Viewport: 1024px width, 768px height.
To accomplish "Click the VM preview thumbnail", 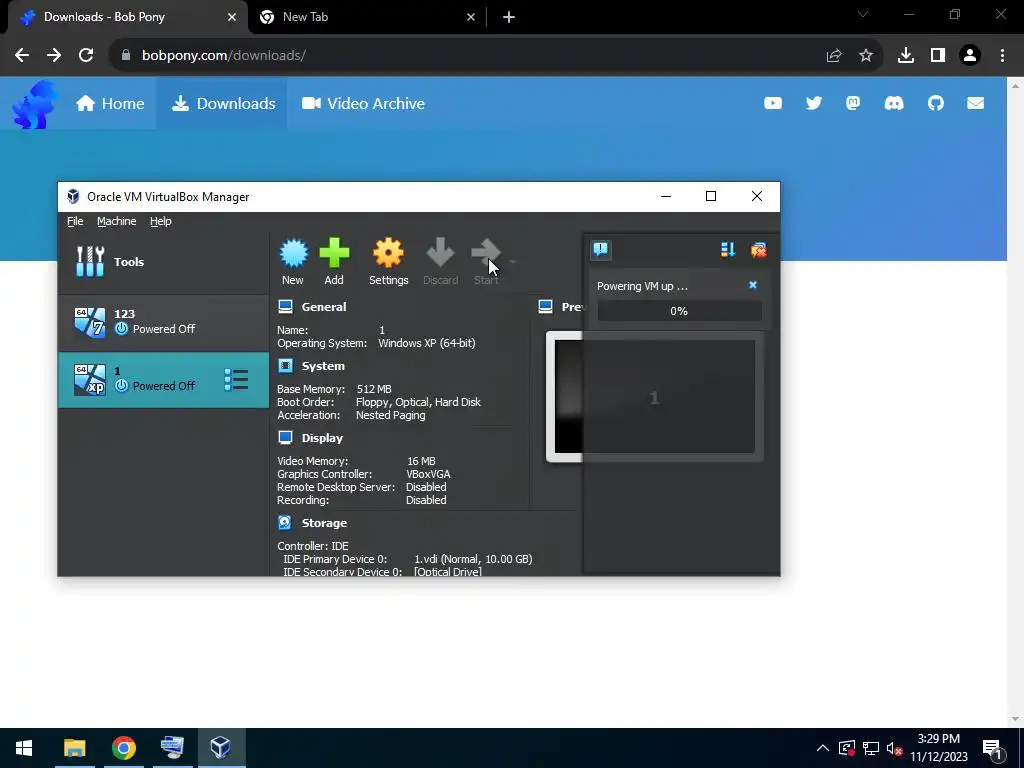I will tap(654, 396).
